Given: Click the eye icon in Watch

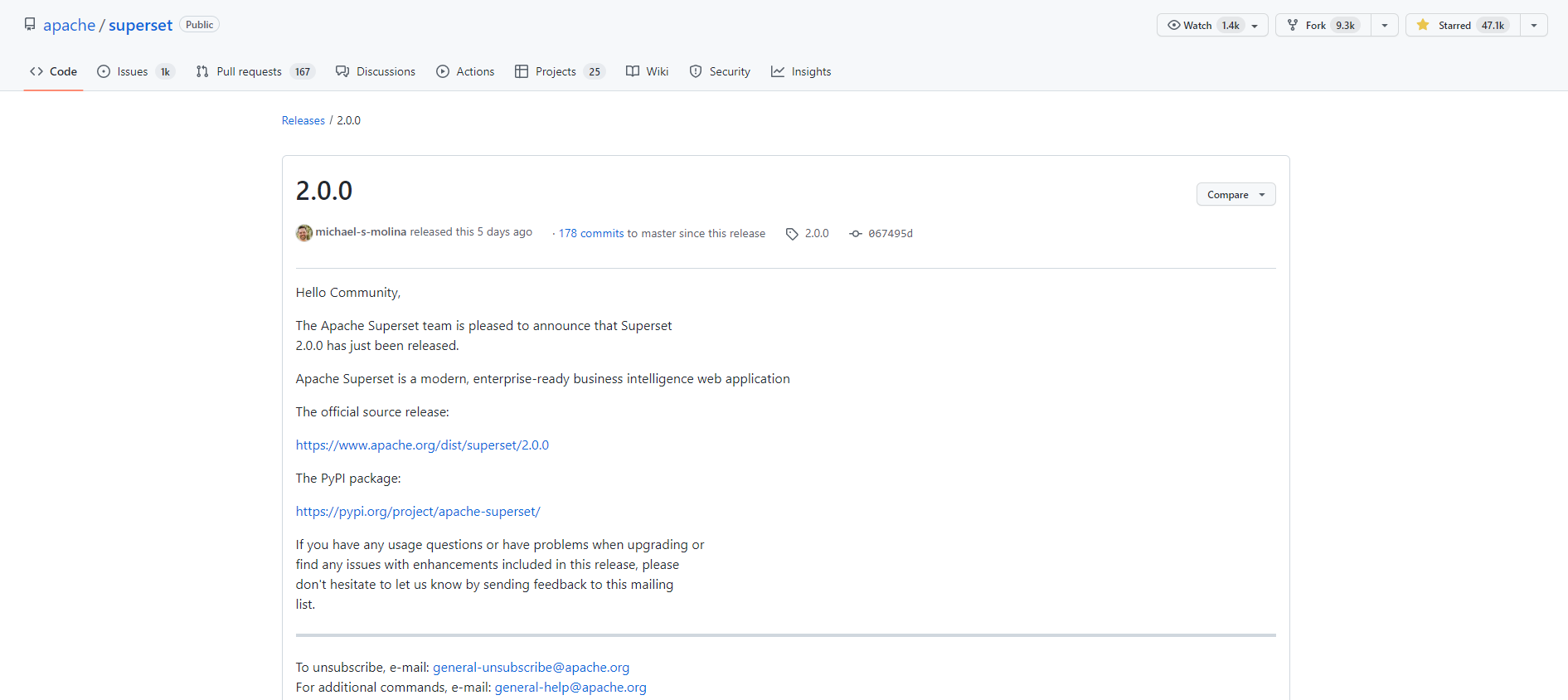Looking at the screenshot, I should 1174,25.
